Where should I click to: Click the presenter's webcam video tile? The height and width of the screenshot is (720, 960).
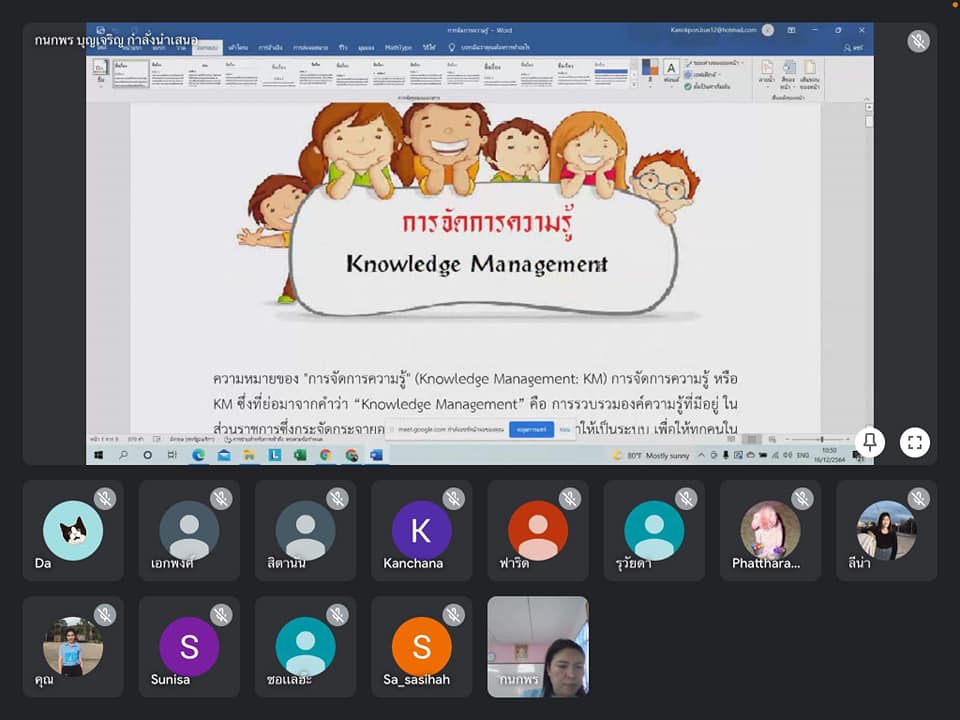(x=538, y=647)
